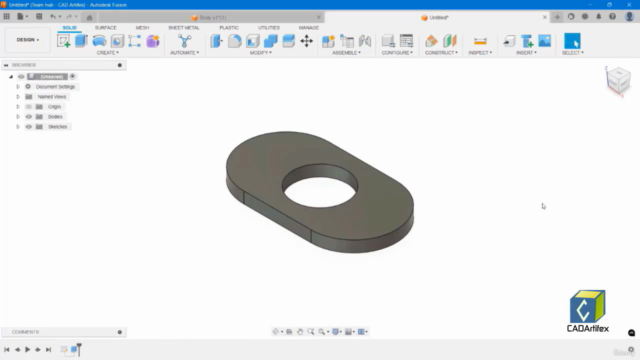
Task: Activate the root component radio button
Action: tap(72, 76)
